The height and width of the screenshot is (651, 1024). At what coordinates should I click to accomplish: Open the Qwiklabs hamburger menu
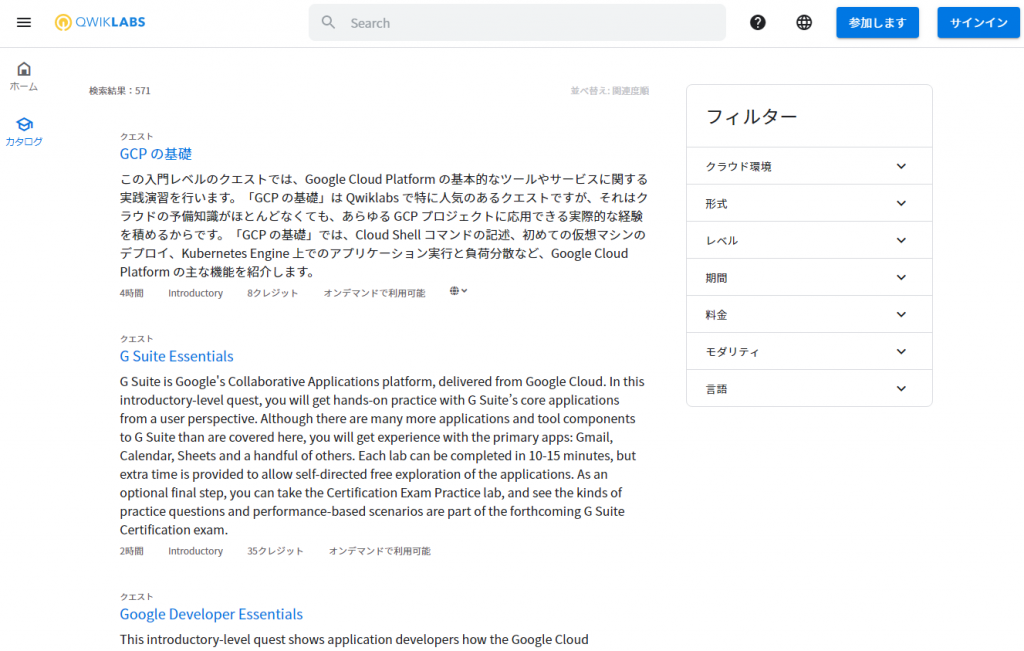23,22
